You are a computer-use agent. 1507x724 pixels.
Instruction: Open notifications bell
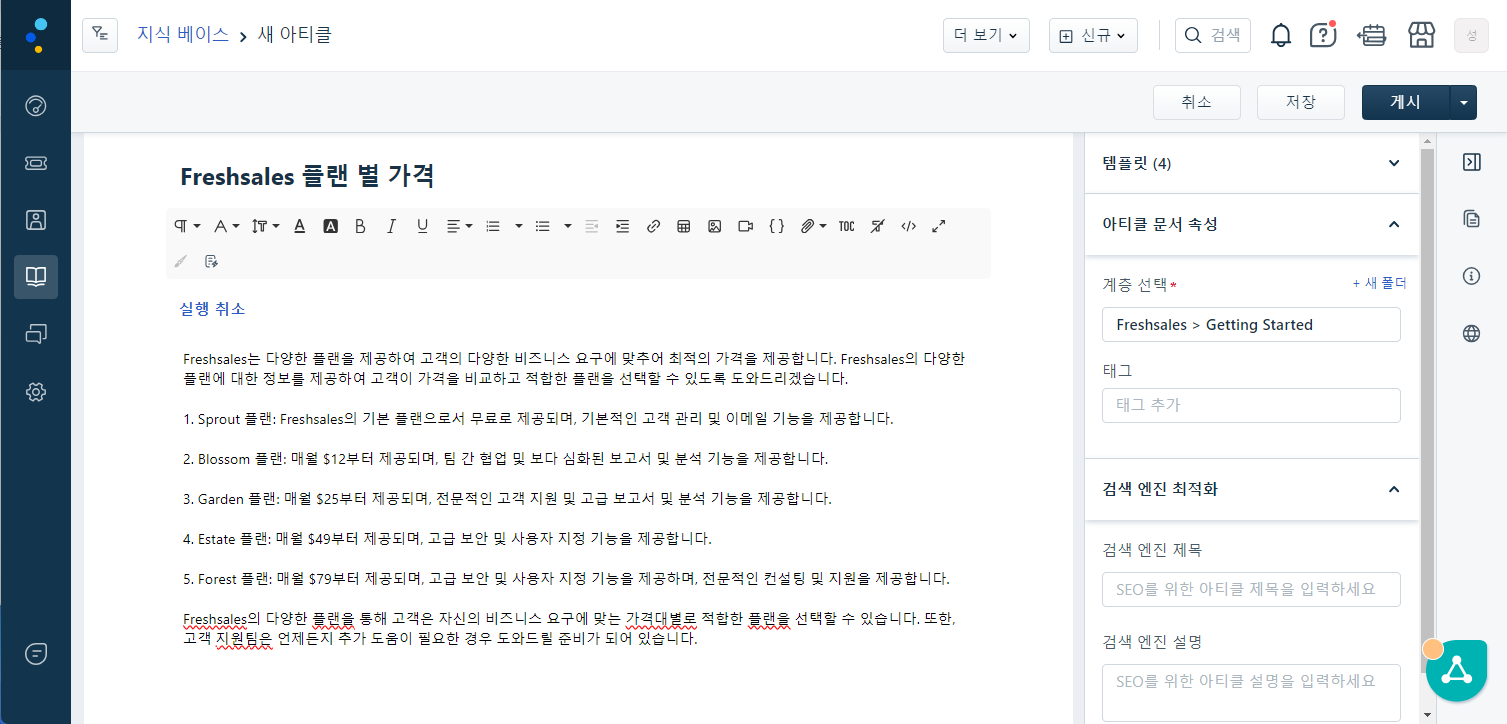[1280, 35]
